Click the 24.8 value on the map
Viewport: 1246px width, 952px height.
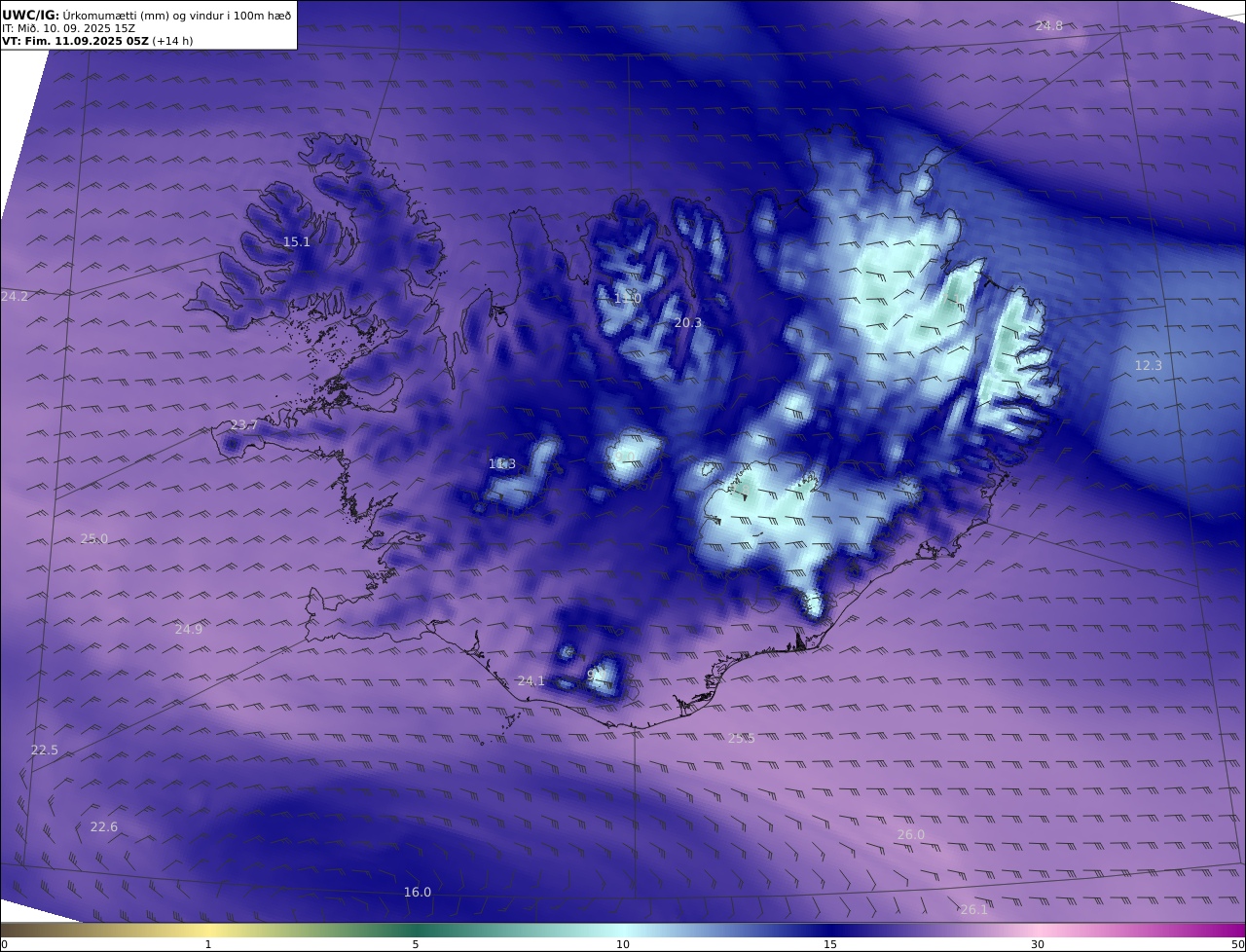pos(1048,25)
